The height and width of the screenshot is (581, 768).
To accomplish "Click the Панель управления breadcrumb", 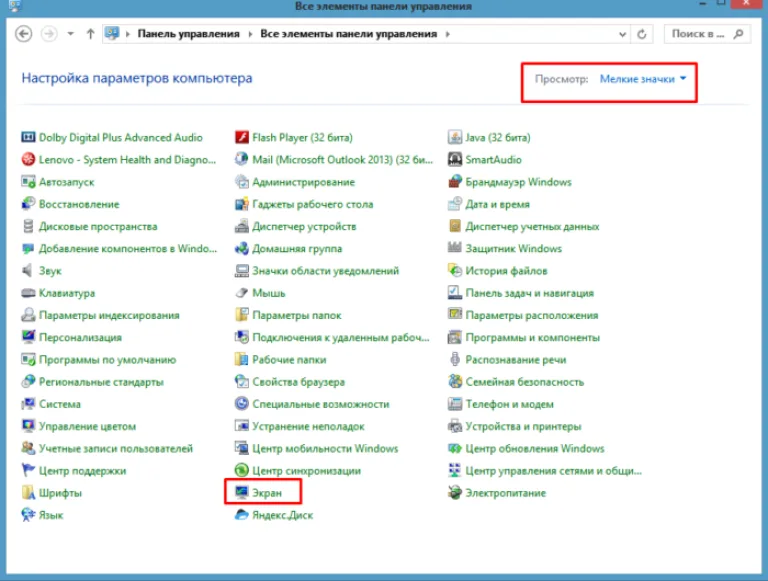I will (189, 34).
